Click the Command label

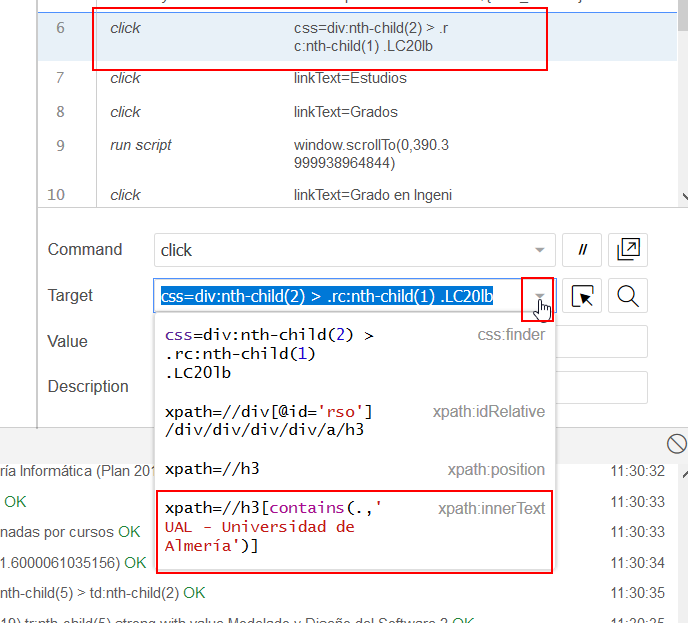[x=85, y=250]
